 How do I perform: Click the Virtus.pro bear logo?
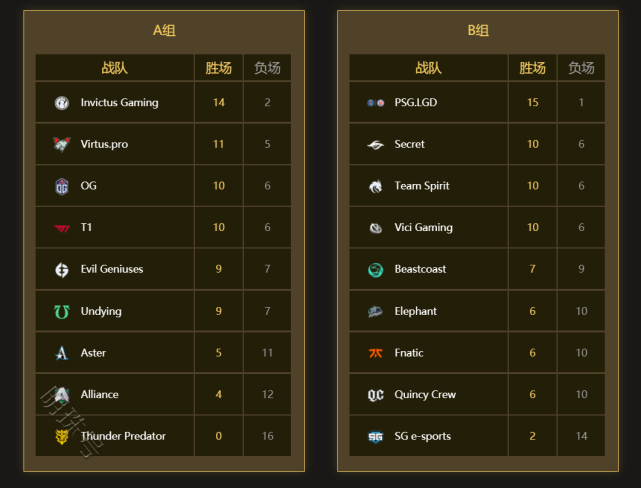click(62, 144)
